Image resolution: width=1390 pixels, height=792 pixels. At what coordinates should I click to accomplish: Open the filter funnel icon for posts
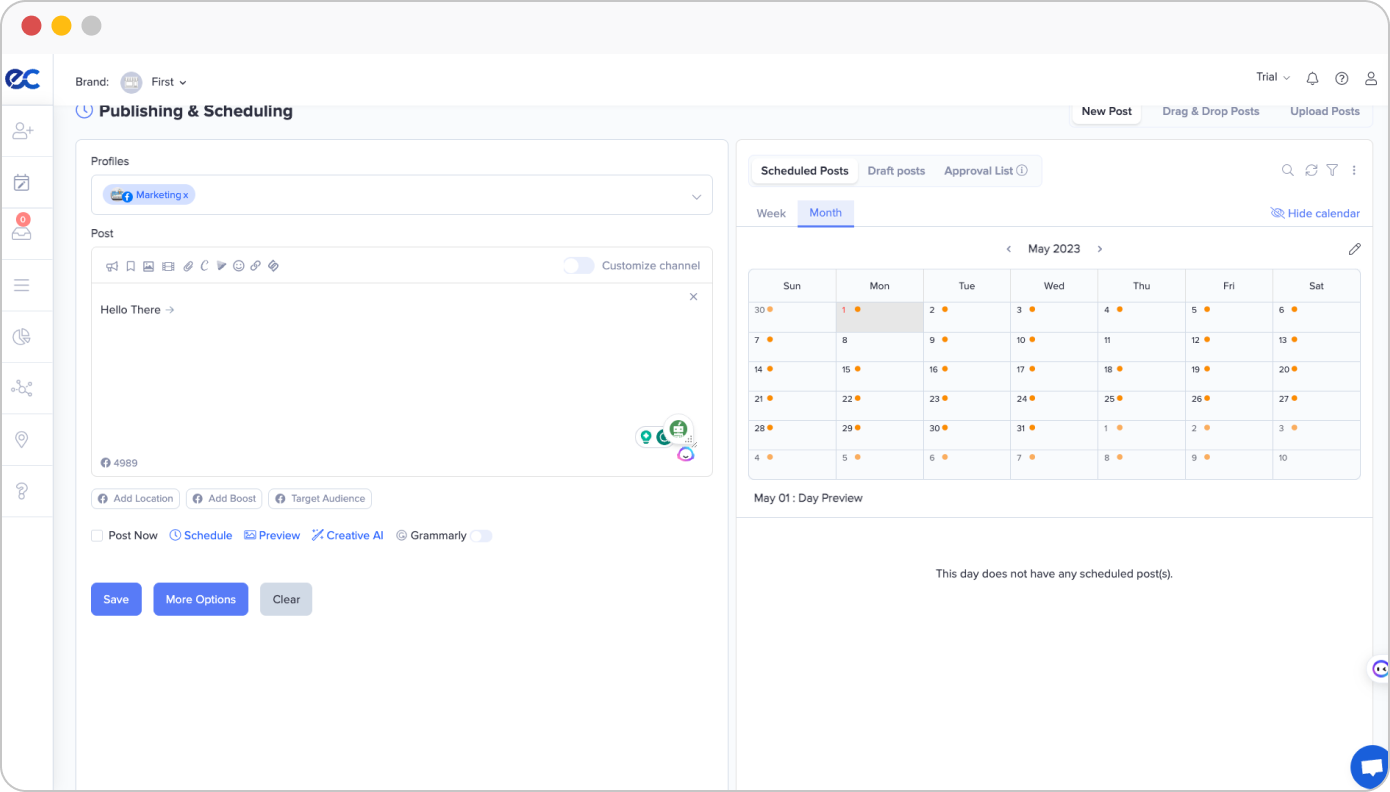coord(1332,171)
